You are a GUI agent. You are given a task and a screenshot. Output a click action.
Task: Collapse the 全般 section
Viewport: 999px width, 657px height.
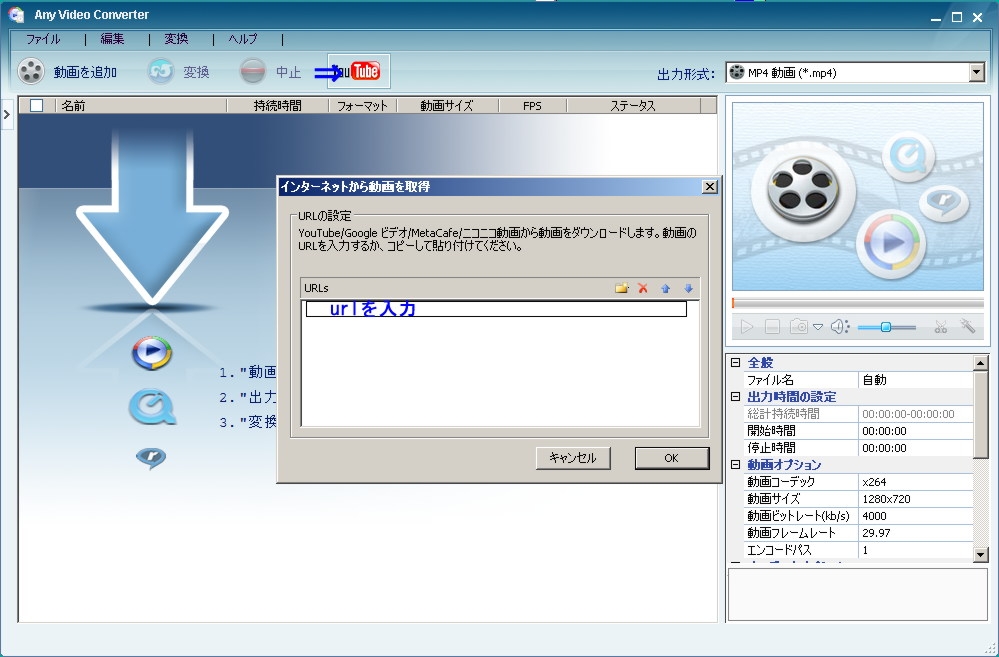pos(735,363)
